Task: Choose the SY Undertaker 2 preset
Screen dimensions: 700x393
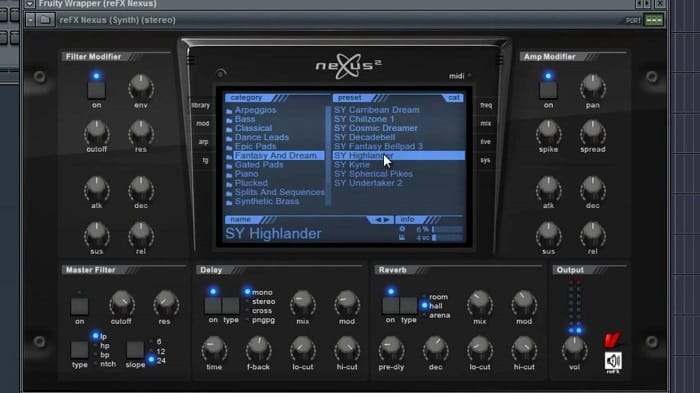Action: (x=368, y=183)
